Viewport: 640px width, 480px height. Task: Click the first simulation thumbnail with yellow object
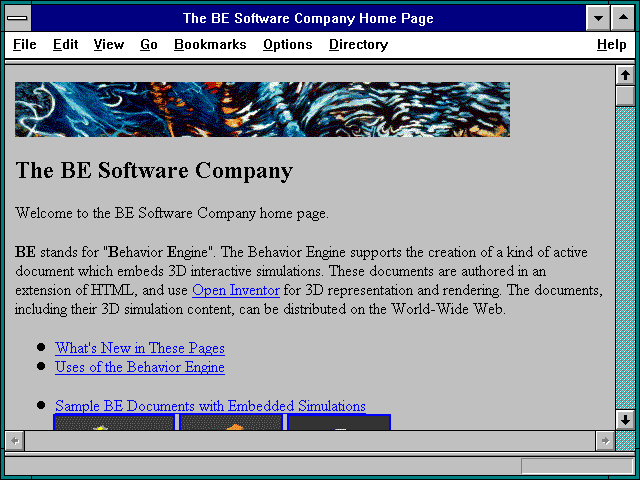coord(115,422)
